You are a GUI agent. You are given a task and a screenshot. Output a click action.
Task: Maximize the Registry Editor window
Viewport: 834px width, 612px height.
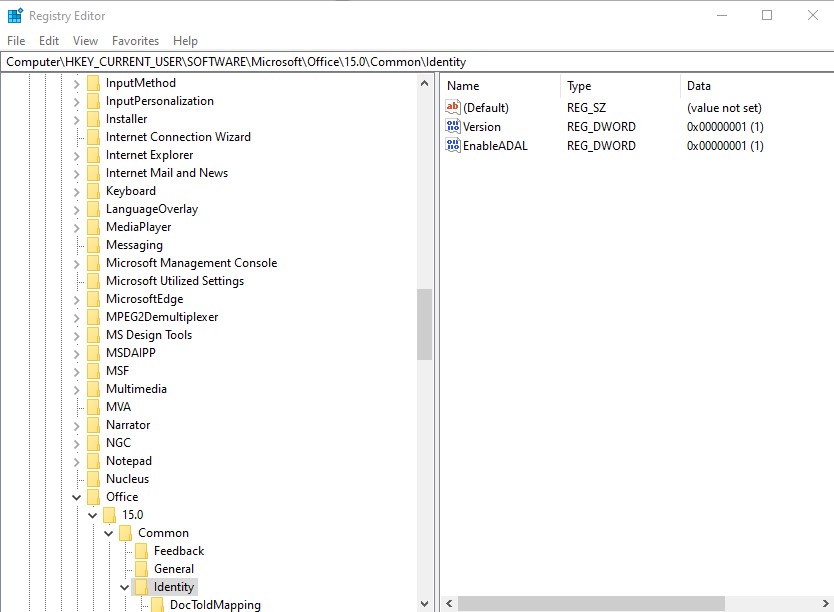pos(767,15)
